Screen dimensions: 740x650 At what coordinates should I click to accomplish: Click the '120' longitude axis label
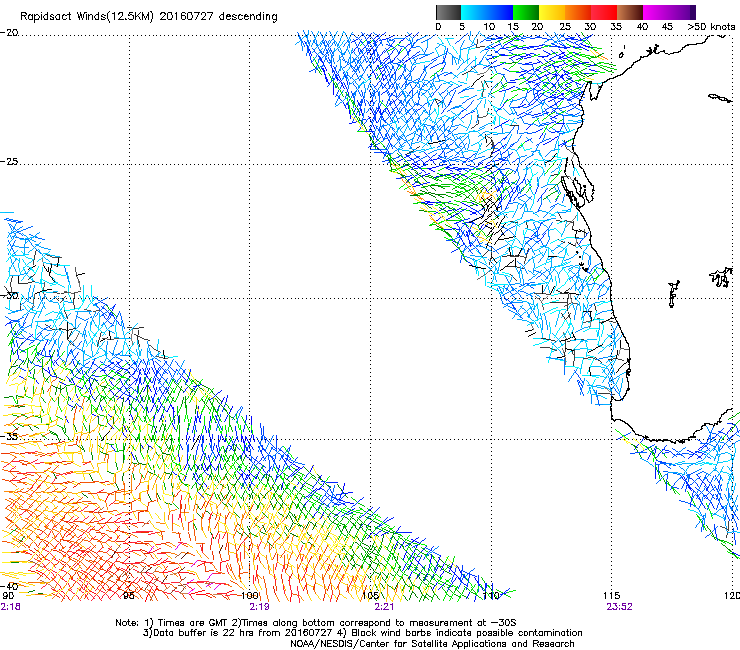[732, 596]
